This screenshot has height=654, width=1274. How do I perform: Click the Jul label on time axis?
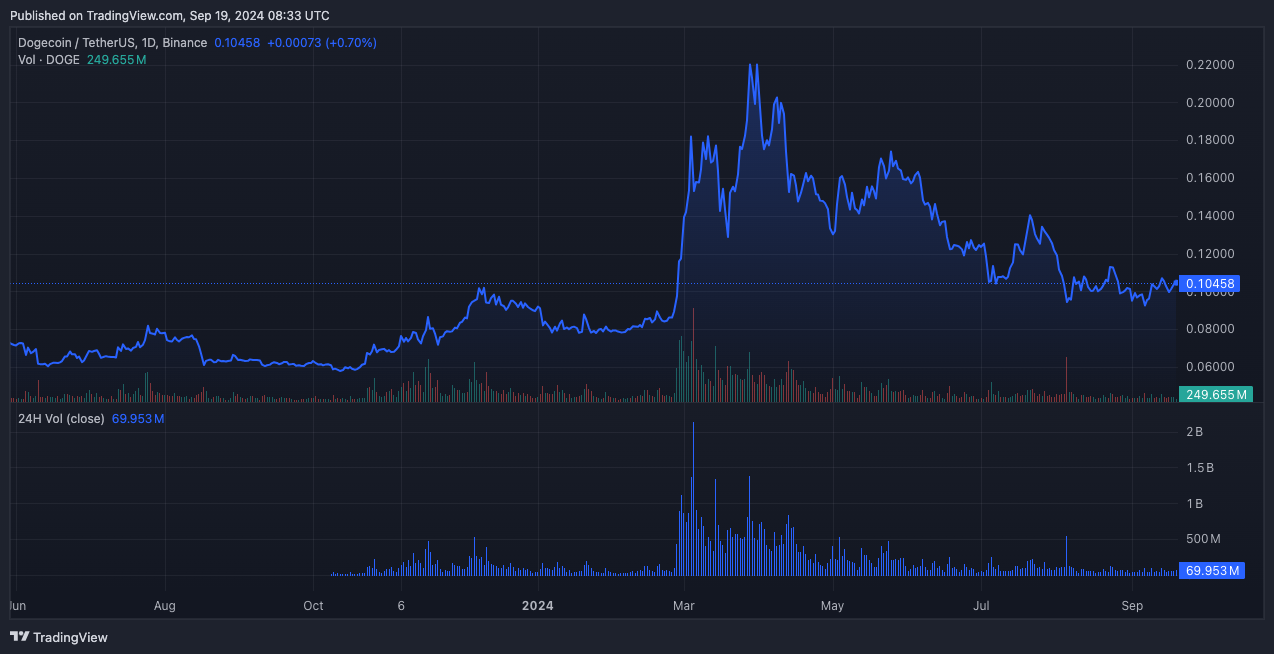coord(982,606)
